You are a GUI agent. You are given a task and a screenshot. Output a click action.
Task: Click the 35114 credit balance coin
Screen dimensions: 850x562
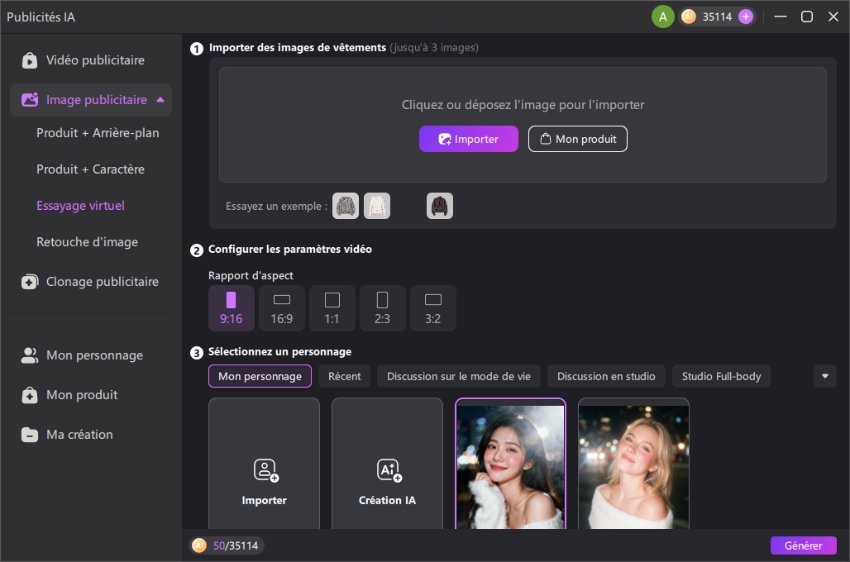click(x=688, y=17)
